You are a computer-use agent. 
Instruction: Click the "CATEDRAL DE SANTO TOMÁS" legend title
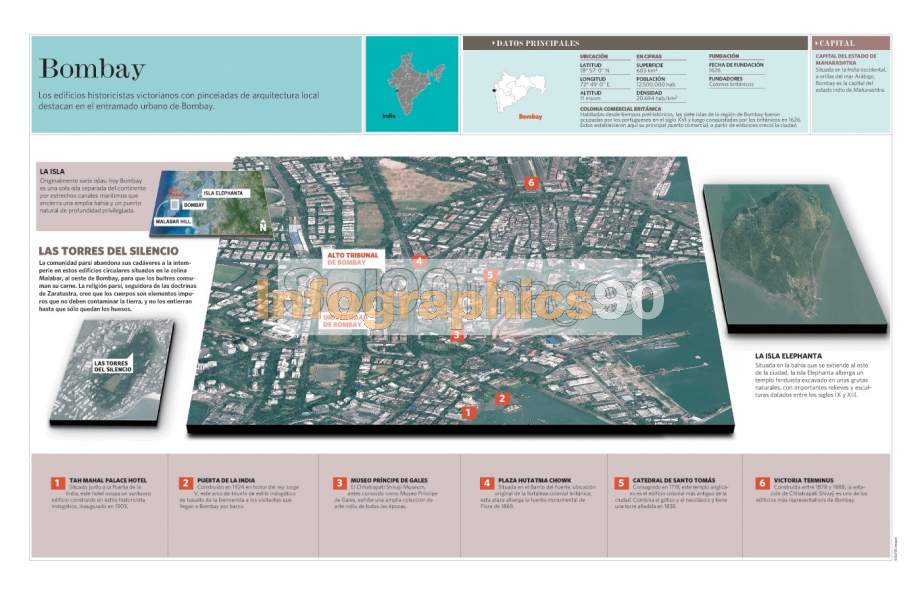[674, 480]
